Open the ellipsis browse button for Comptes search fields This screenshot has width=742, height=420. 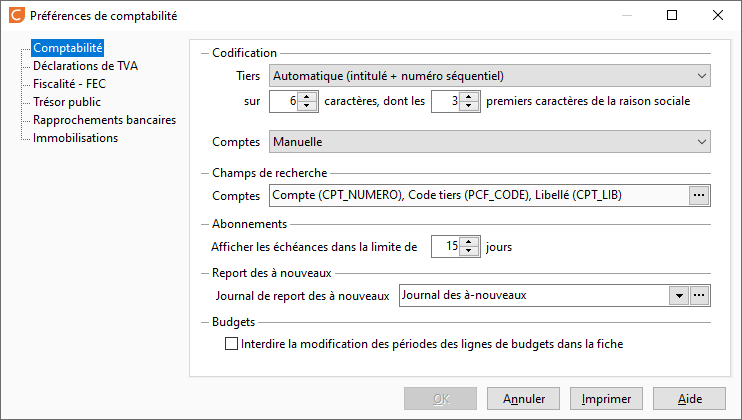[x=699, y=195]
